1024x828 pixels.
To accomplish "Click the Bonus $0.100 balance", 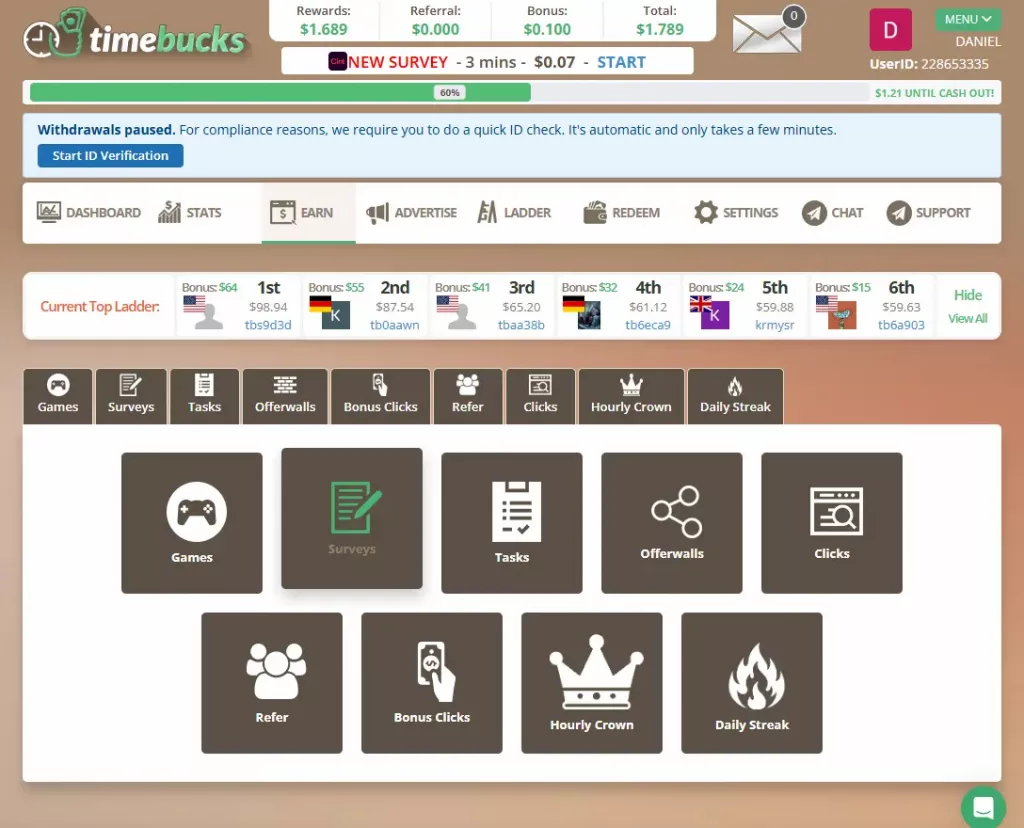I will tap(547, 29).
